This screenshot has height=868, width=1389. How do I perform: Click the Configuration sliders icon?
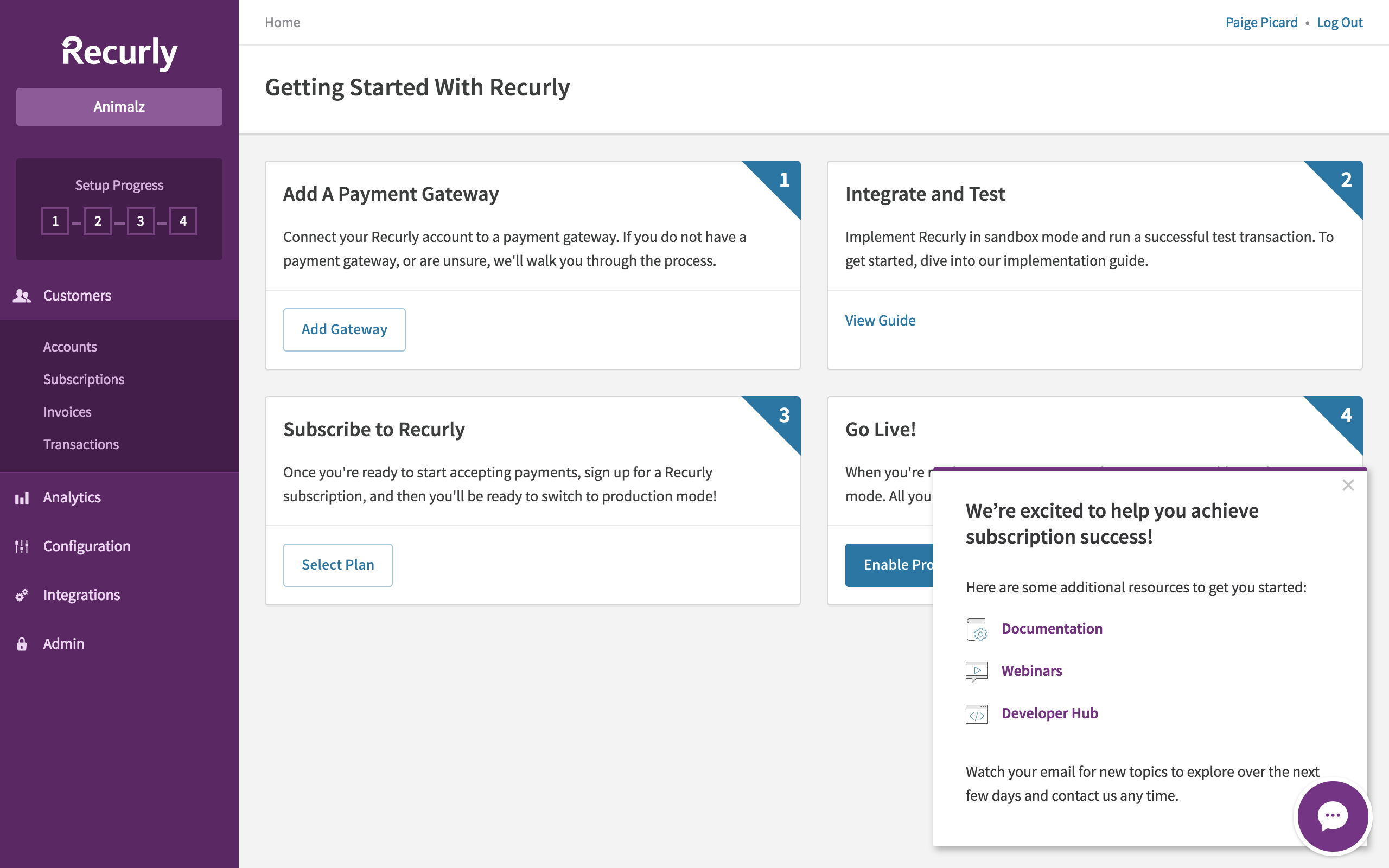coord(22,546)
